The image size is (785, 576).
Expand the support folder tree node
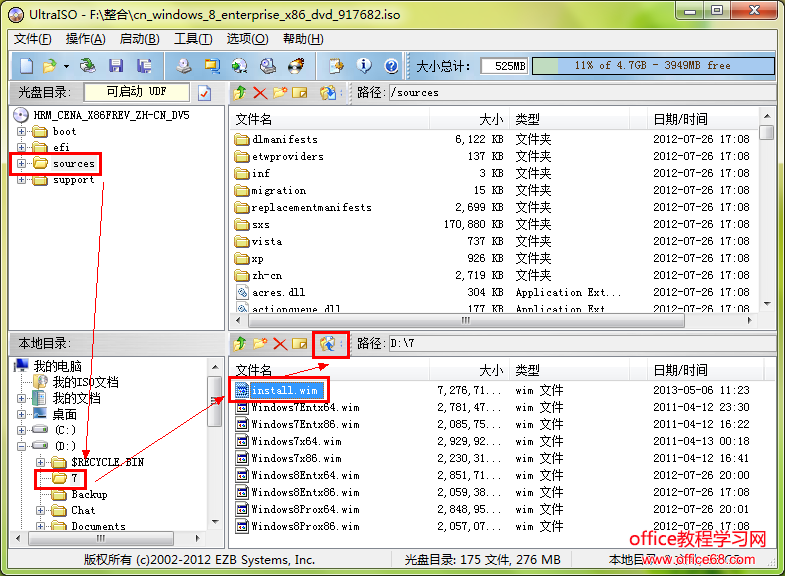21,180
